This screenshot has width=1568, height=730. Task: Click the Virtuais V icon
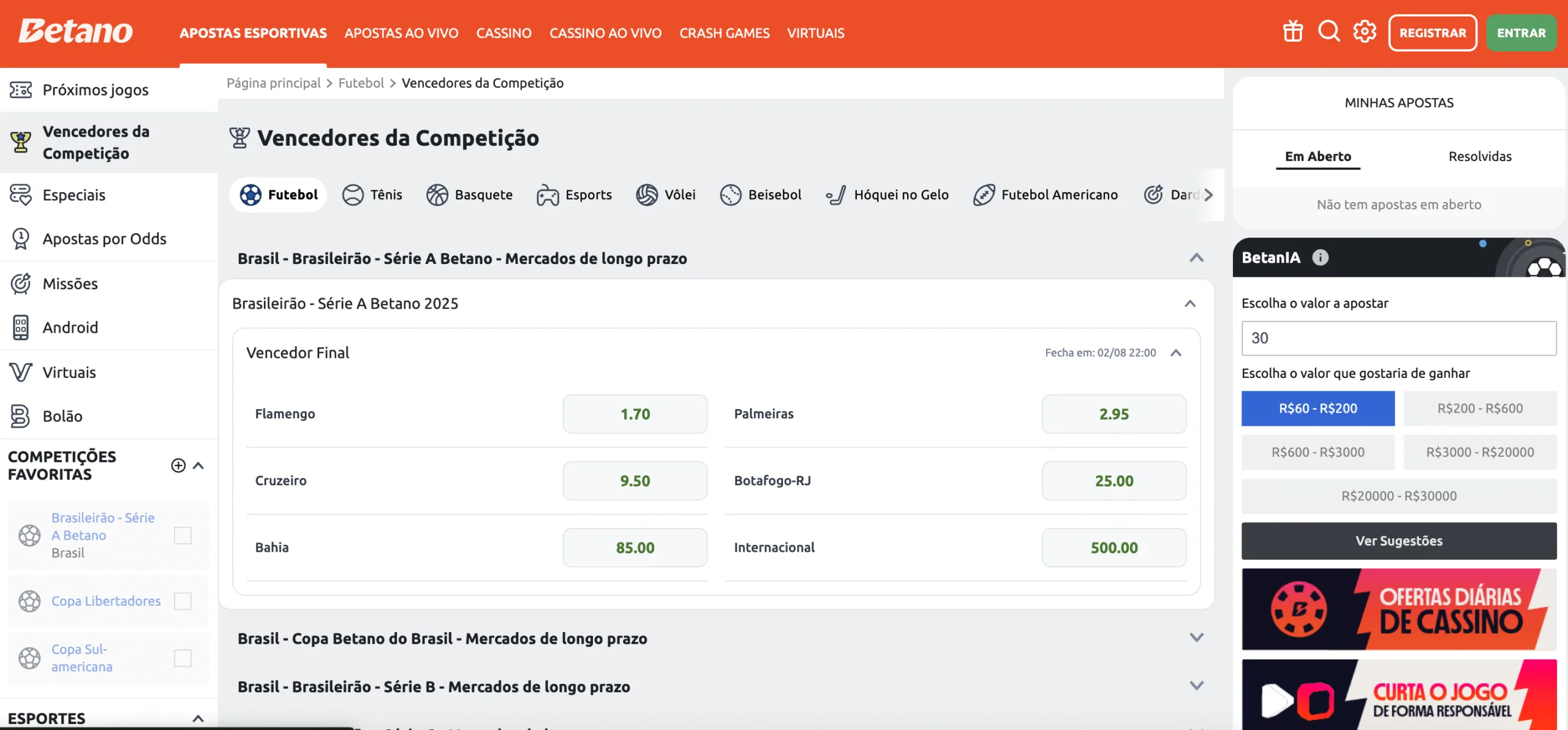[21, 372]
